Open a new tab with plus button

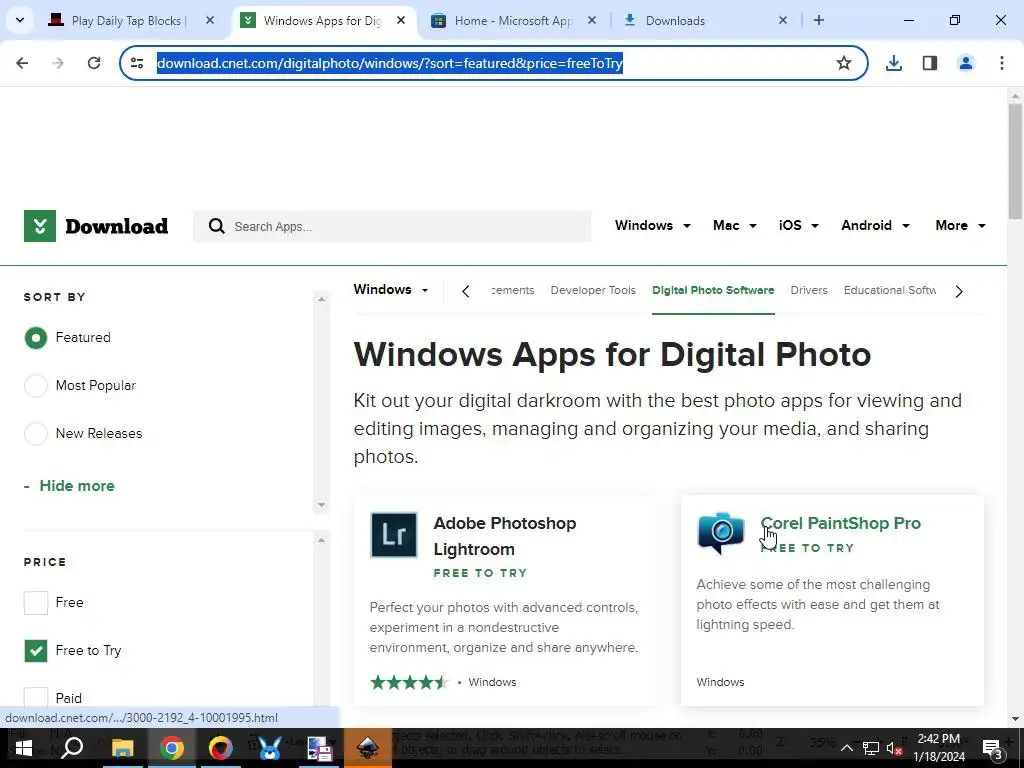(x=819, y=20)
